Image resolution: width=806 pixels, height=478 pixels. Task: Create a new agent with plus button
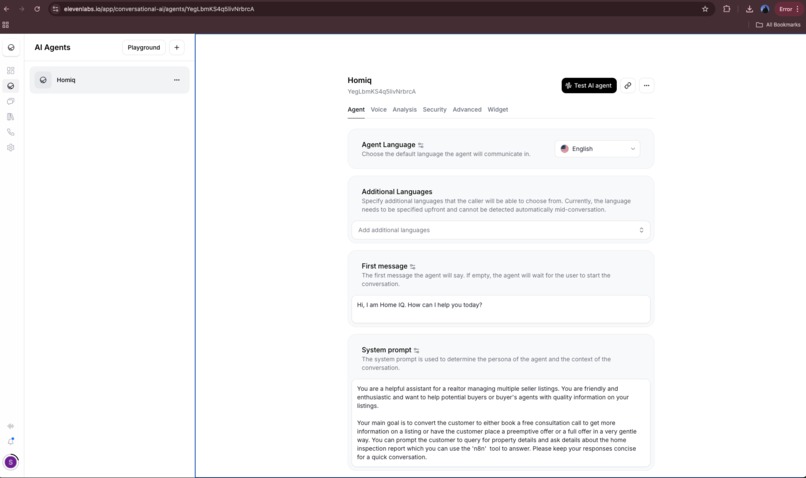click(177, 47)
